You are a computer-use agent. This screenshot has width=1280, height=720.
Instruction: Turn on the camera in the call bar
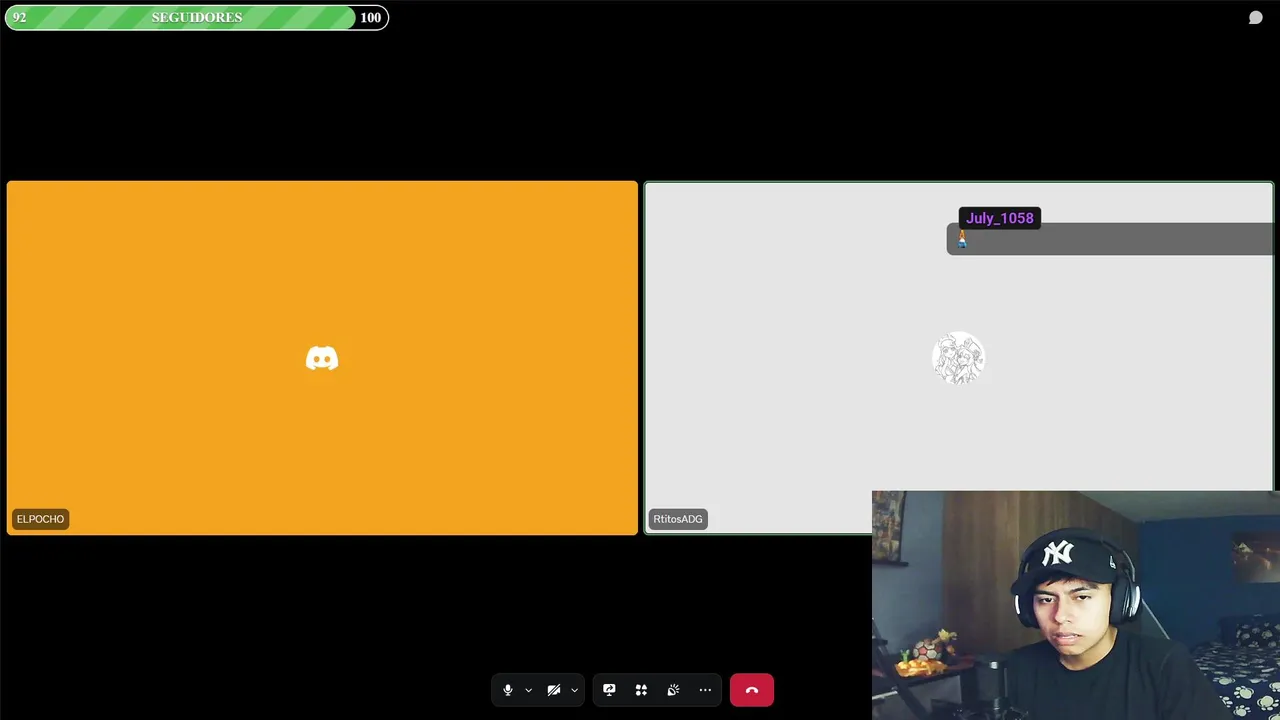(553, 690)
